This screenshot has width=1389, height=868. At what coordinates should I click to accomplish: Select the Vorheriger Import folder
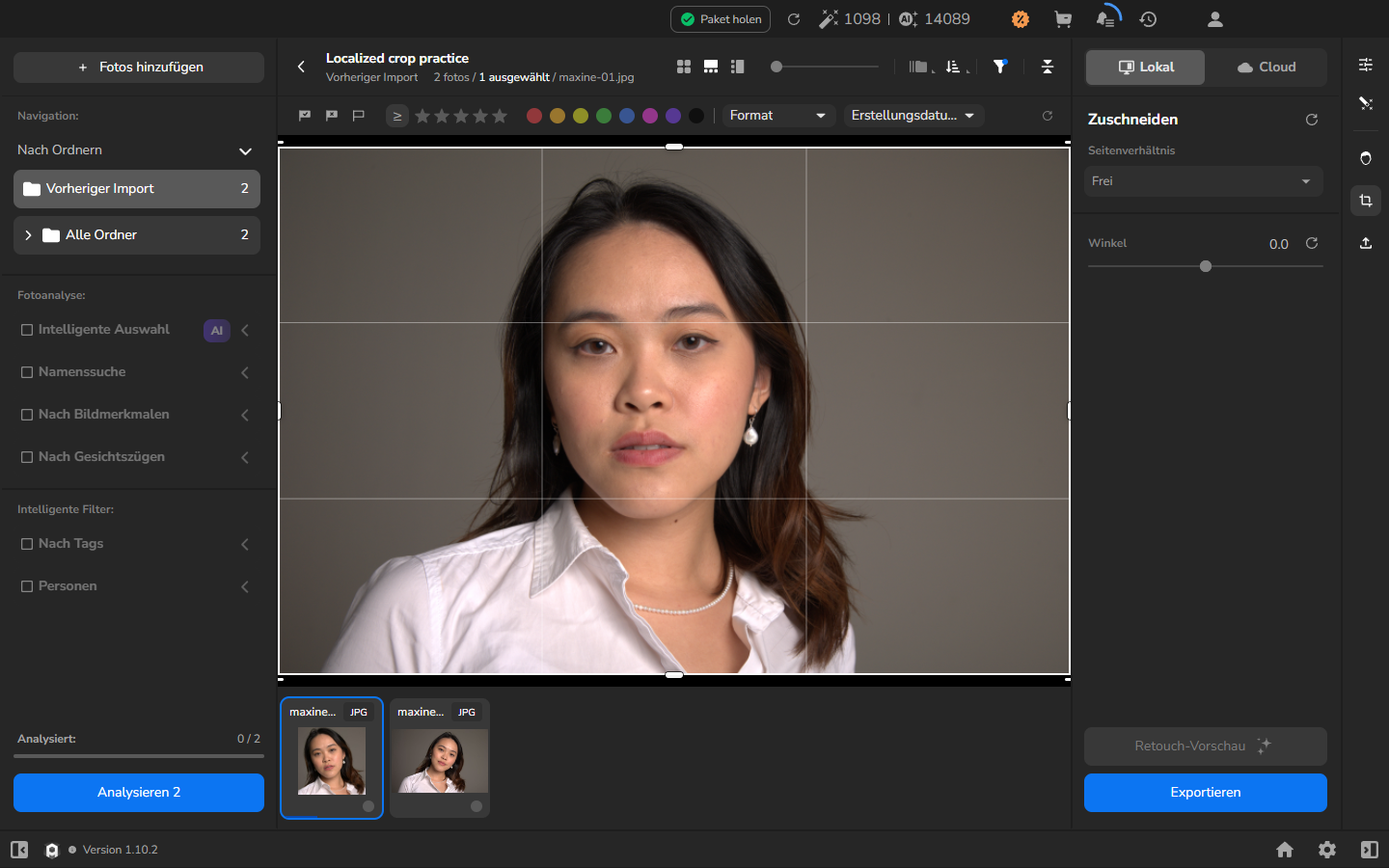[137, 189]
